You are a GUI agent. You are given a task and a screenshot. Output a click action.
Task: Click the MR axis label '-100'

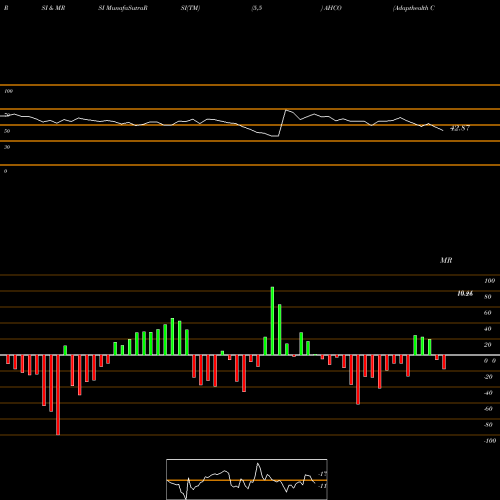tap(490, 441)
